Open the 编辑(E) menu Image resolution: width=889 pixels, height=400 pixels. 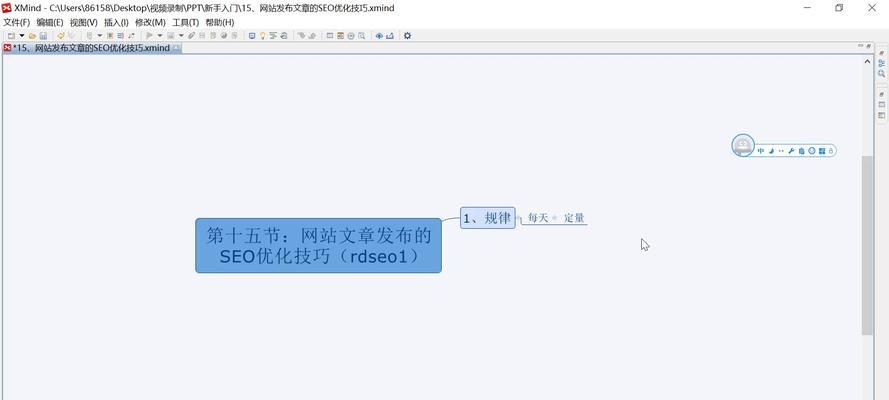(50, 23)
